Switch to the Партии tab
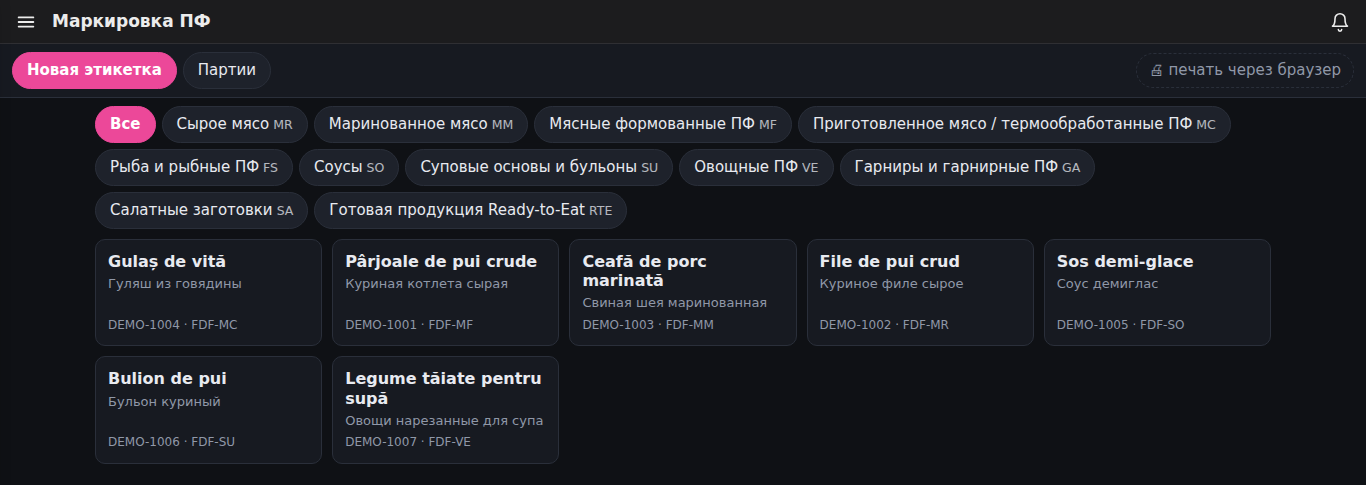Viewport: 1366px width, 485px height. pyautogui.click(x=227, y=70)
